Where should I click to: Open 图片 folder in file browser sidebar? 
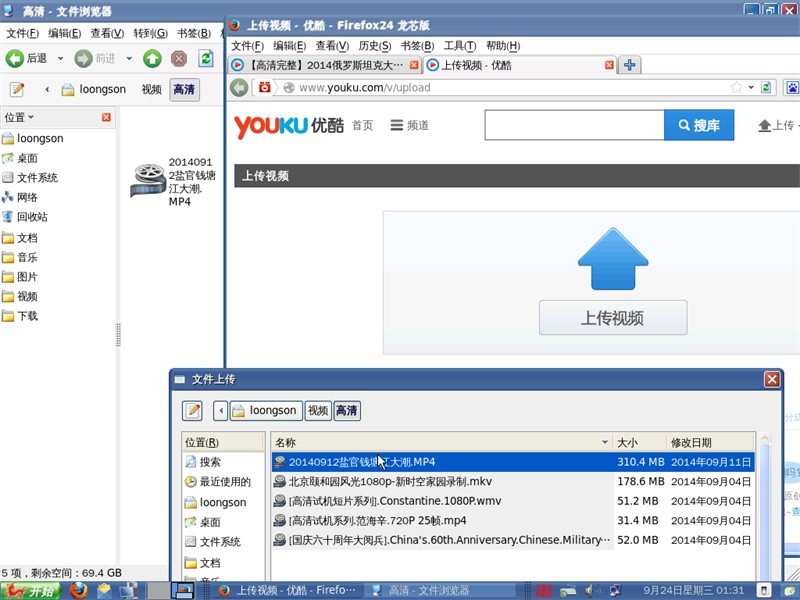coord(19,277)
